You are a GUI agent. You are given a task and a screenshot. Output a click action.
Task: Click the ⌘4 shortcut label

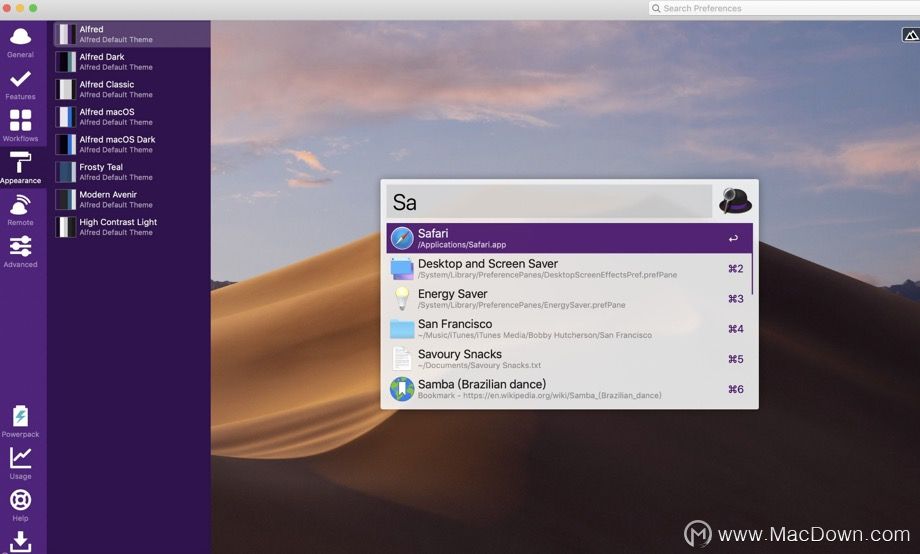click(736, 329)
